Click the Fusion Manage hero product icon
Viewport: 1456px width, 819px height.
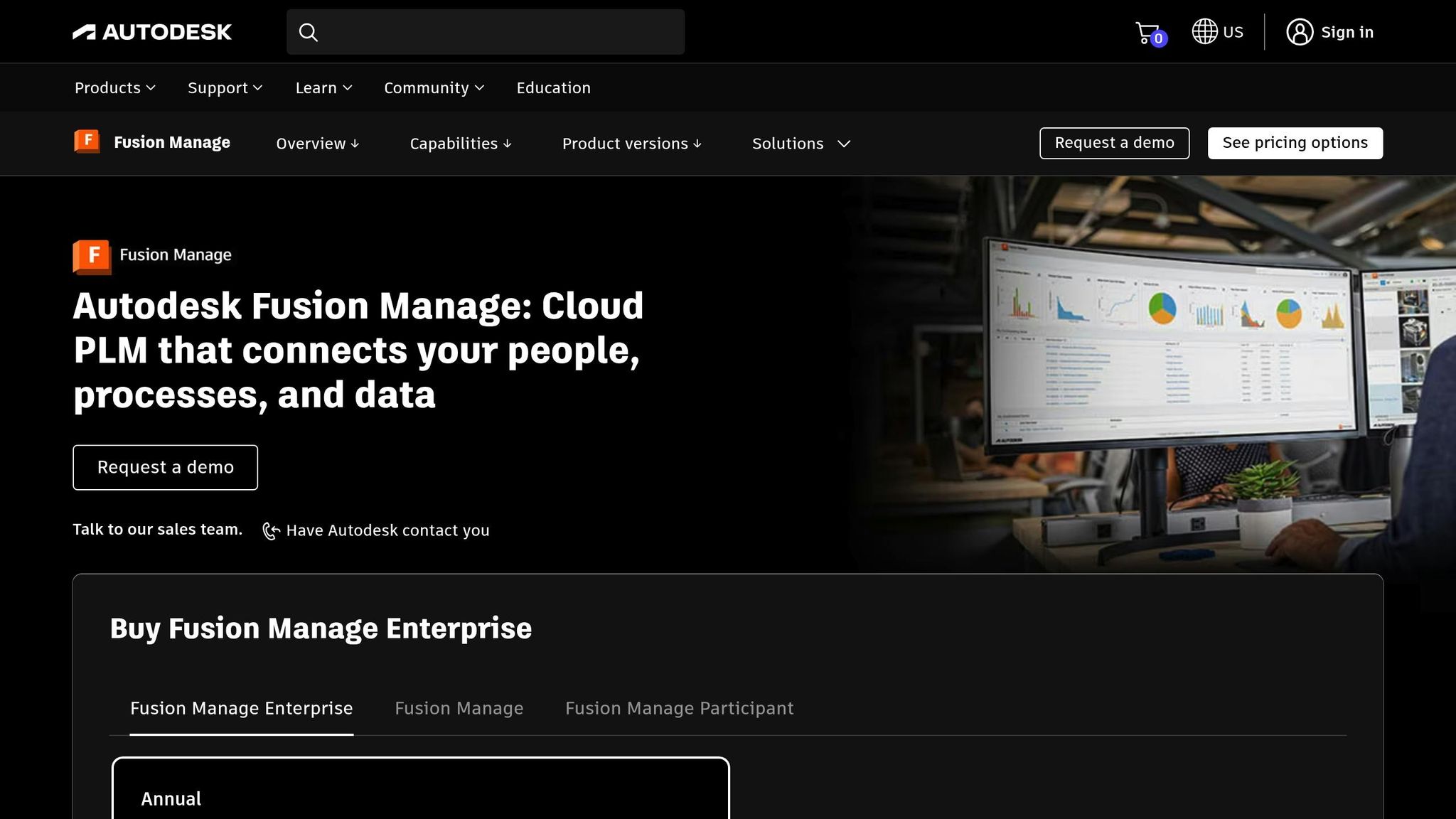tap(90, 257)
